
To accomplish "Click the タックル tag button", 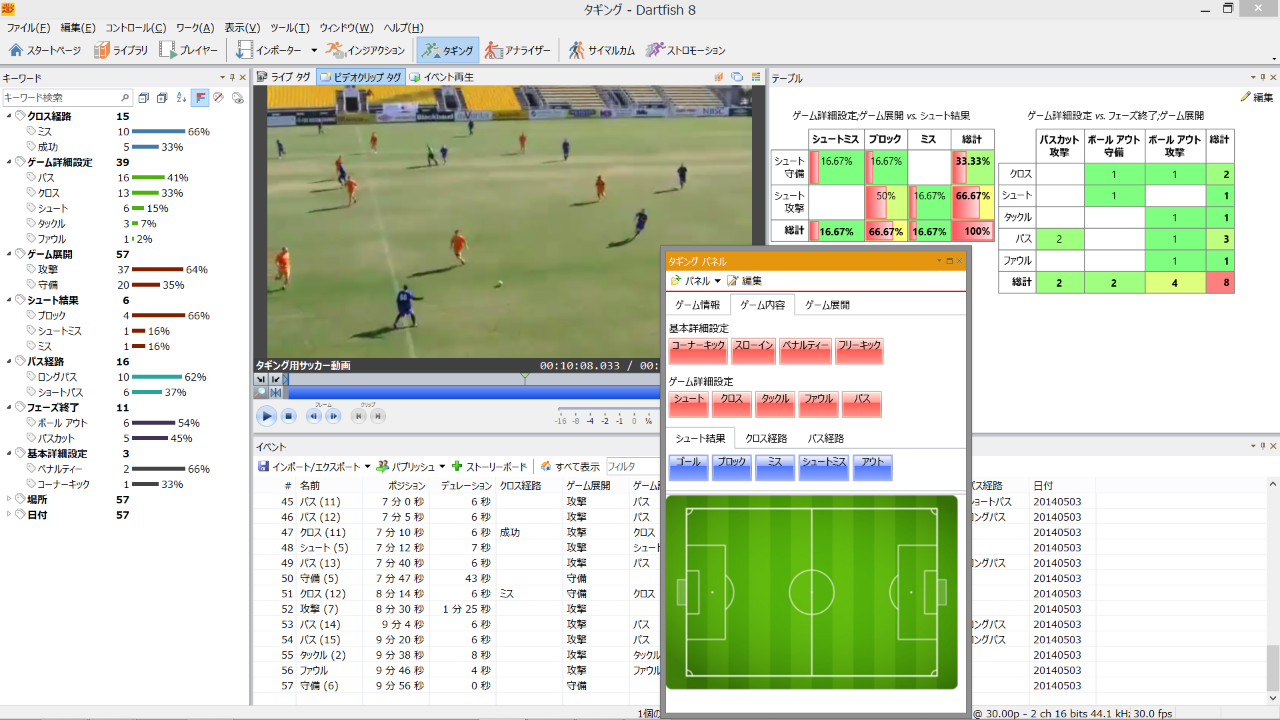I will tap(775, 404).
